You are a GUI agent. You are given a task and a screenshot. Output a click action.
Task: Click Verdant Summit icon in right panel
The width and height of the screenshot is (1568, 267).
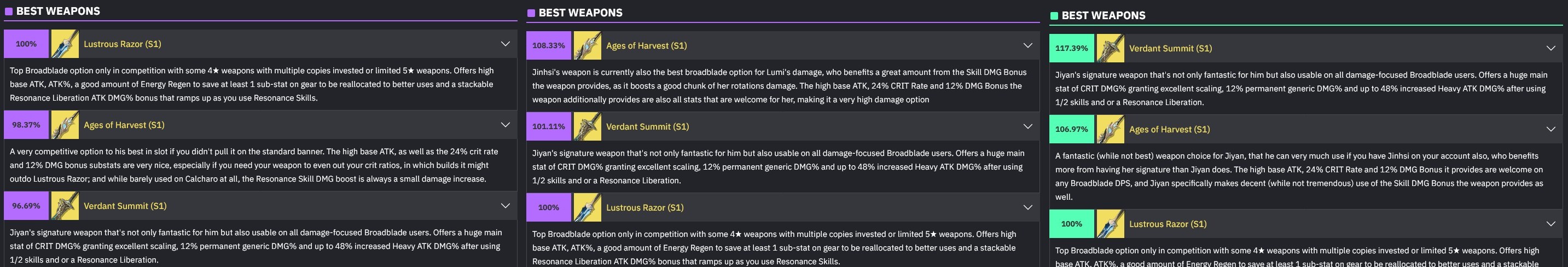pos(1110,48)
